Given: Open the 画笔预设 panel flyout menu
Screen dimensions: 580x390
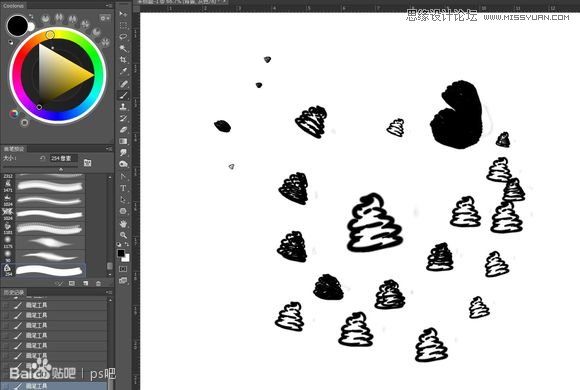Looking at the screenshot, I should click(x=109, y=148).
